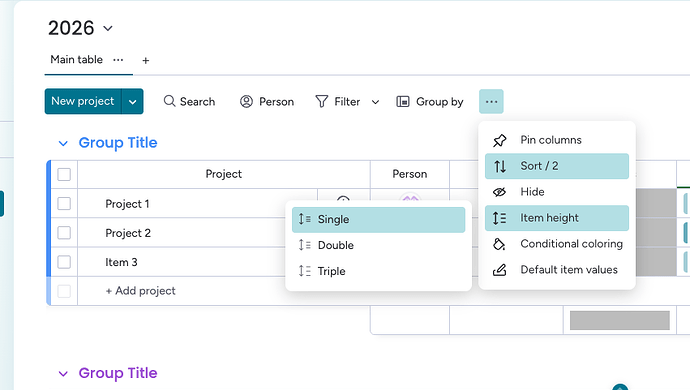
Task: Open the Person filter icon
Action: [246, 102]
